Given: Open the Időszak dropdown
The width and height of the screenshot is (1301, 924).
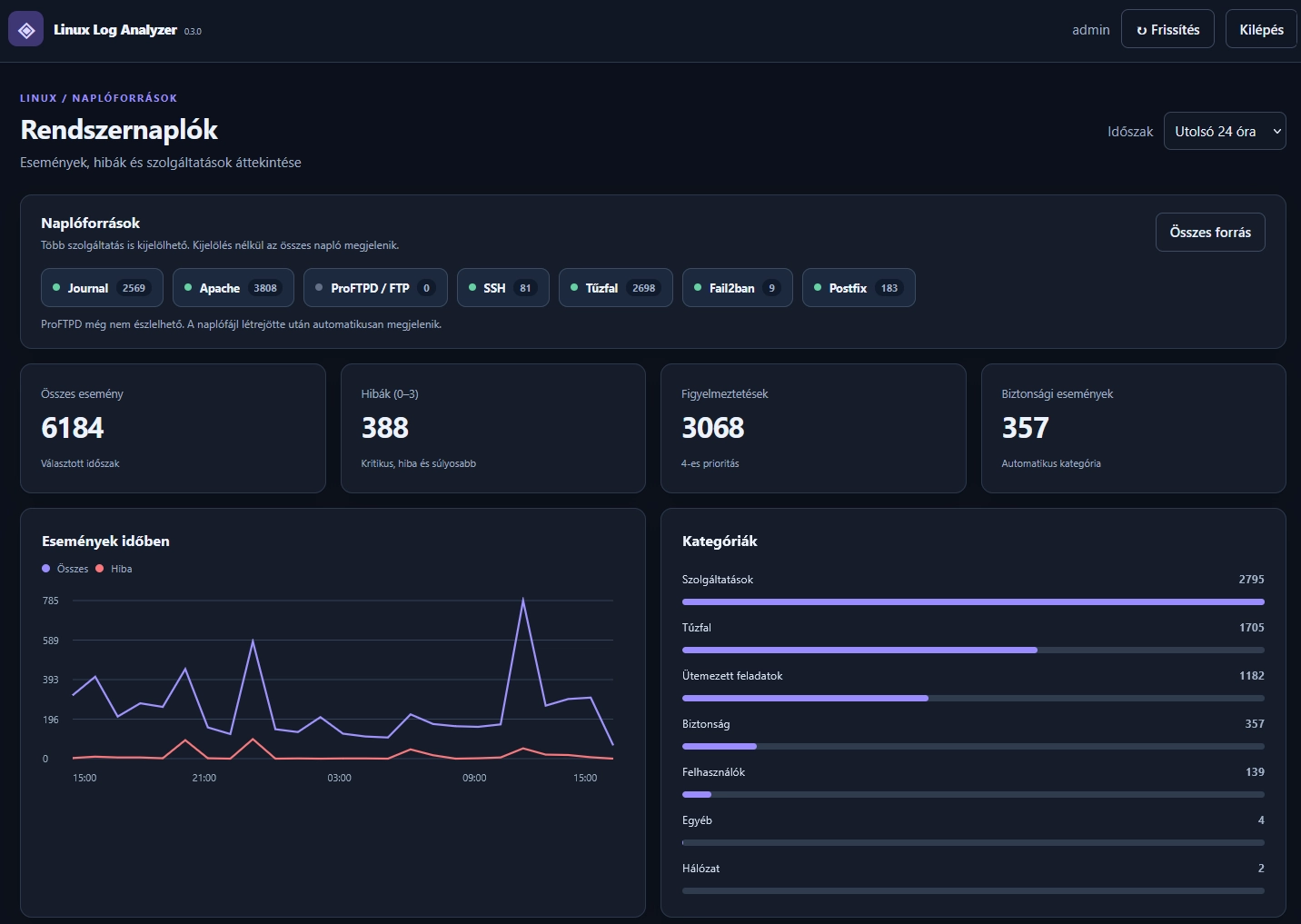Looking at the screenshot, I should [1225, 131].
